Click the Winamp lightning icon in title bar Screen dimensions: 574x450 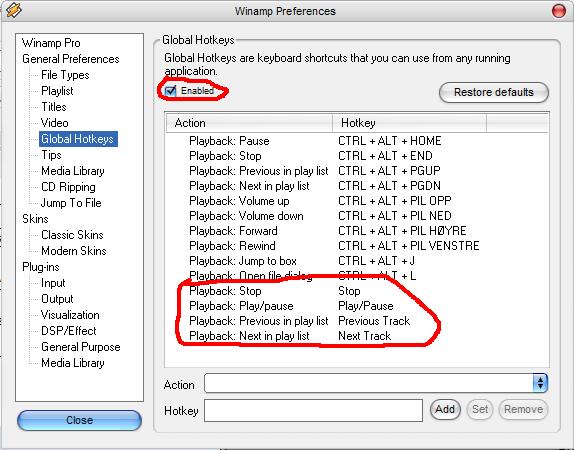[x=14, y=10]
